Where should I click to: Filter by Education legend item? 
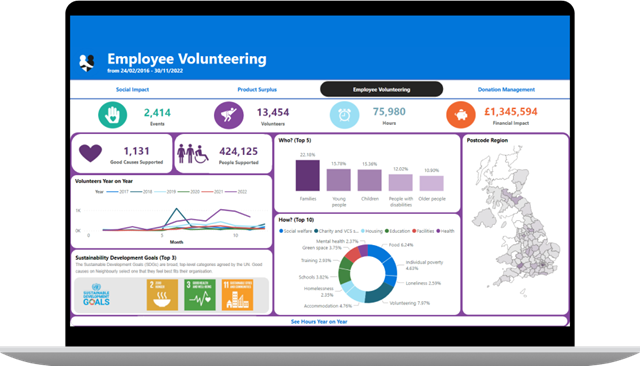(397, 231)
